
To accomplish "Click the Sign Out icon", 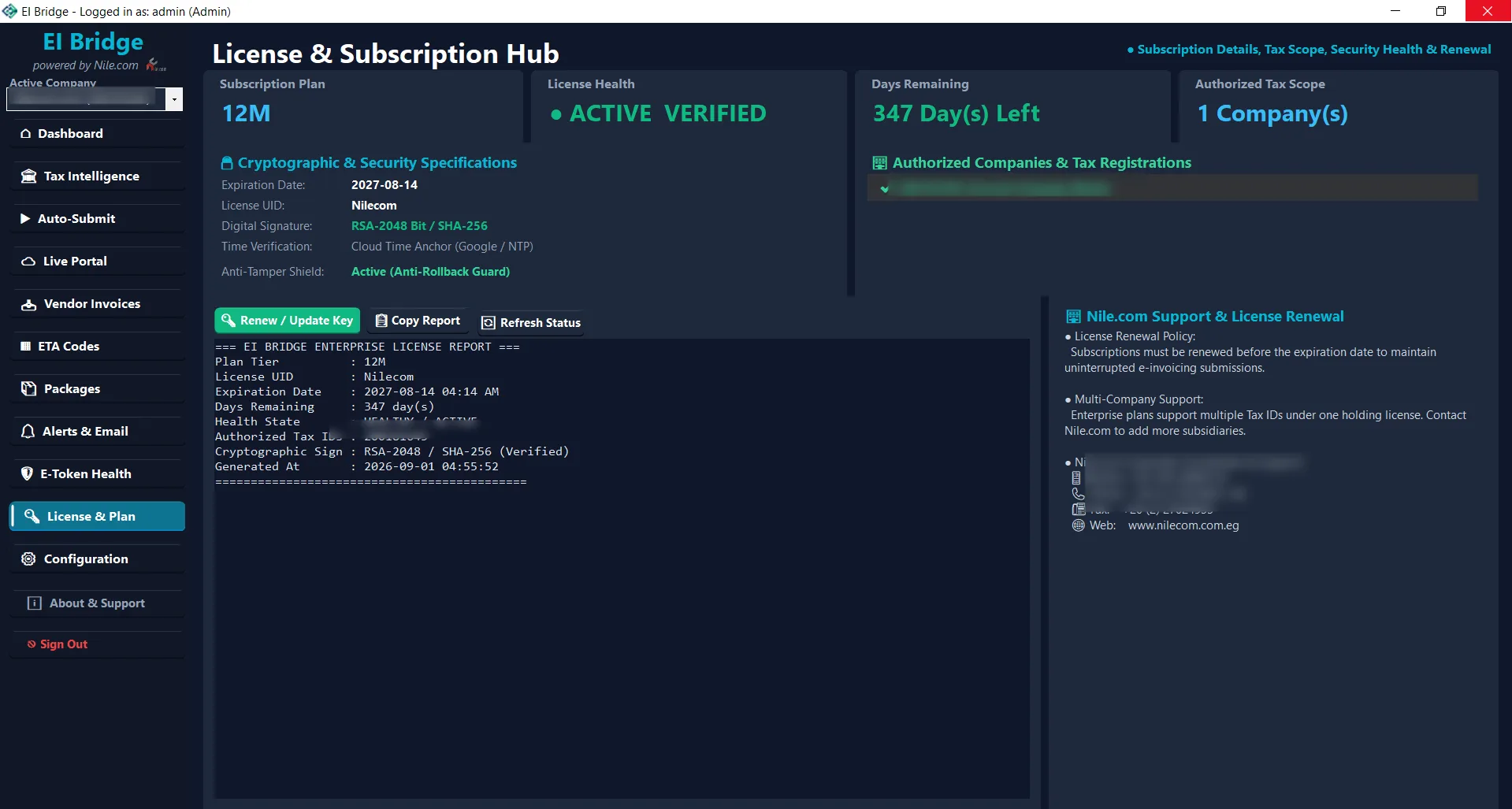I will tap(32, 644).
